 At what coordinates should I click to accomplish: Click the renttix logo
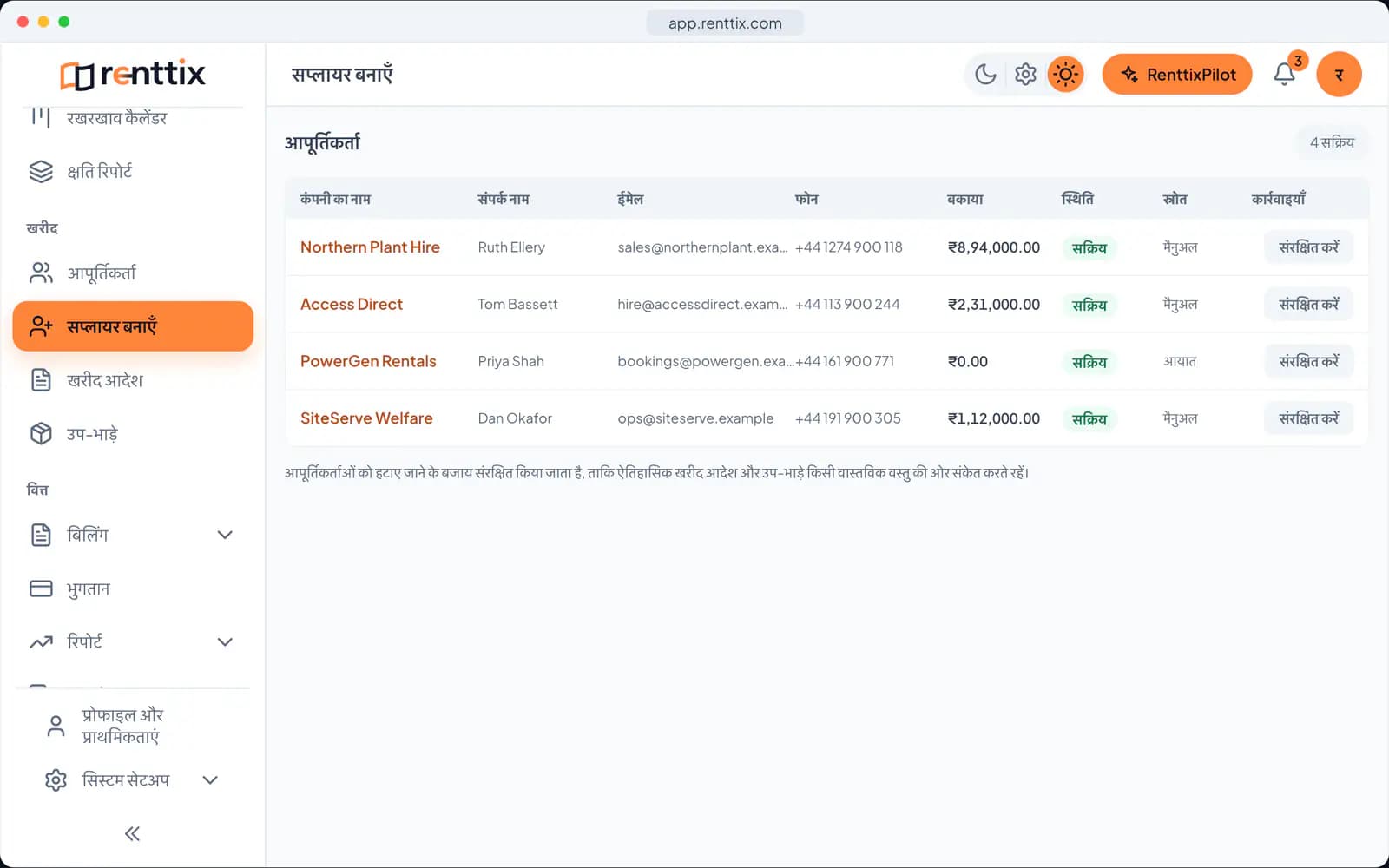coord(133,75)
